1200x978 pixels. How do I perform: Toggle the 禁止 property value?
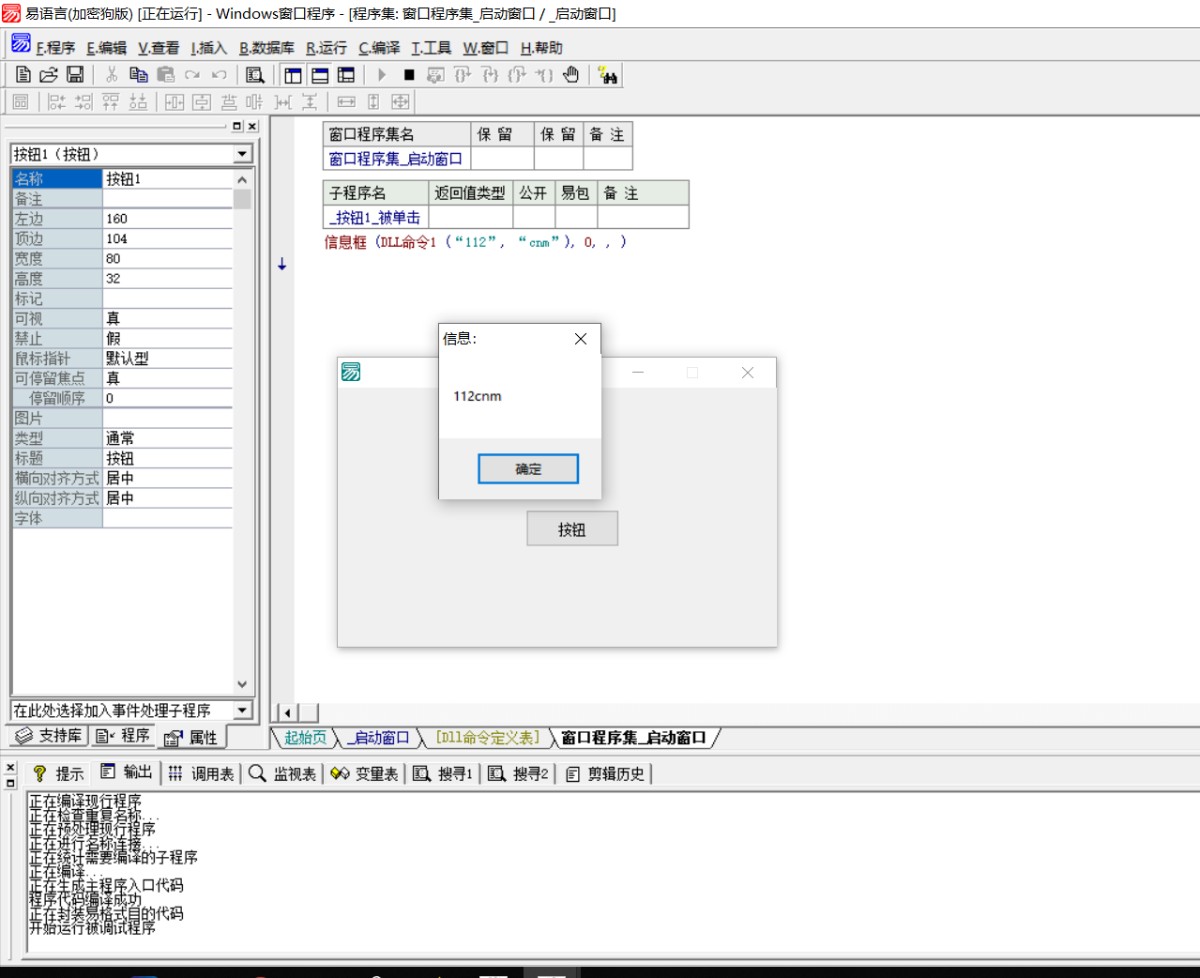tap(167, 339)
